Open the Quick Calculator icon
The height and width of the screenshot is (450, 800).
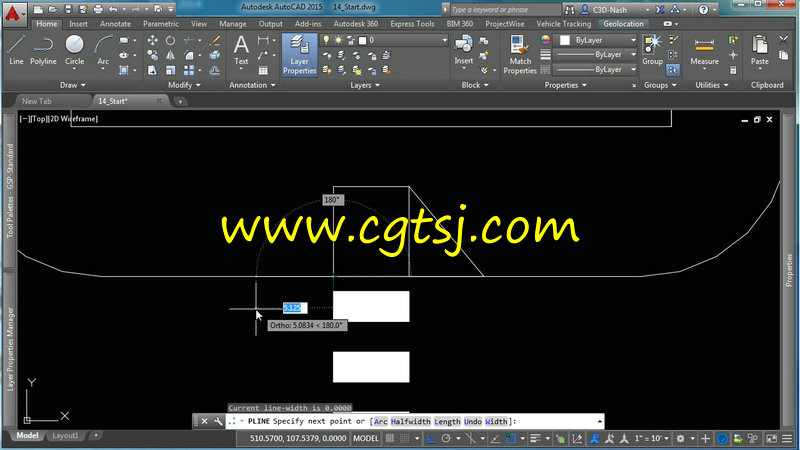733,70
